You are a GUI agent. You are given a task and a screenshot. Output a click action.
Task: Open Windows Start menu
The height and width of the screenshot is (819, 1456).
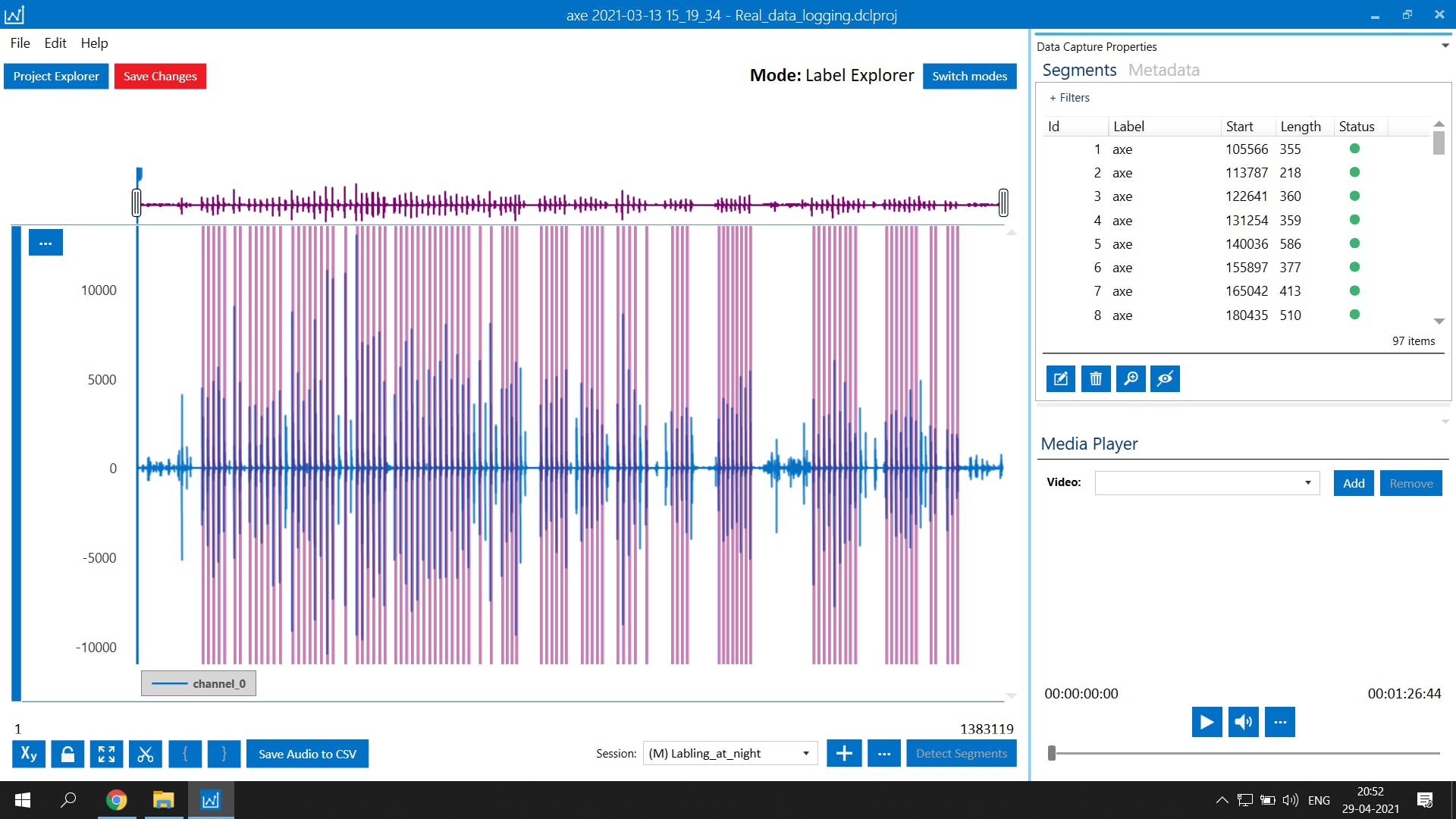23,800
